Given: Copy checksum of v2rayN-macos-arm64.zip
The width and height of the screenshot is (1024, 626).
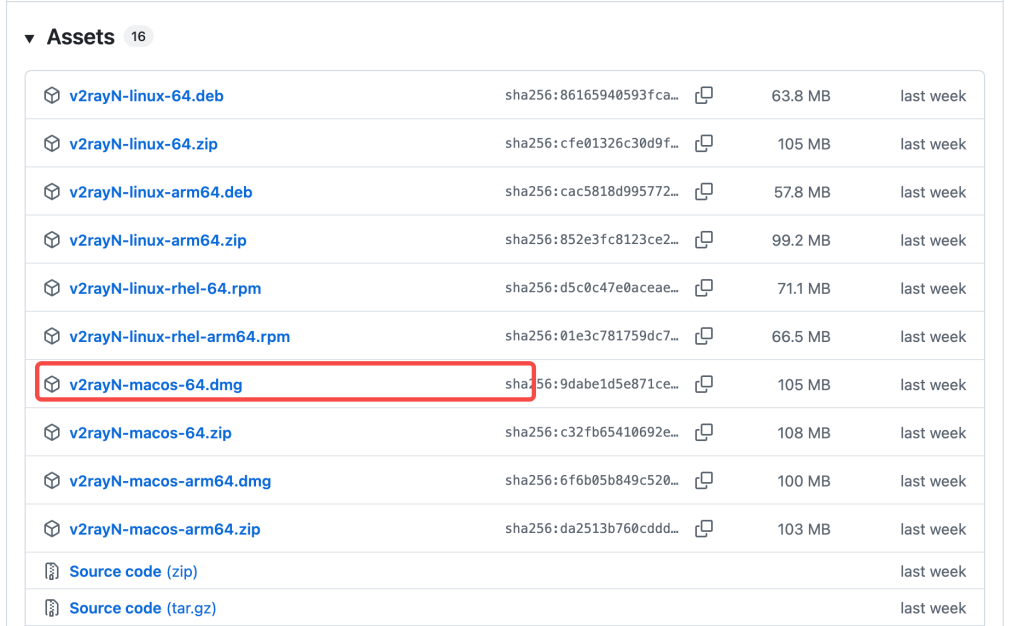Looking at the screenshot, I should click(x=704, y=529).
